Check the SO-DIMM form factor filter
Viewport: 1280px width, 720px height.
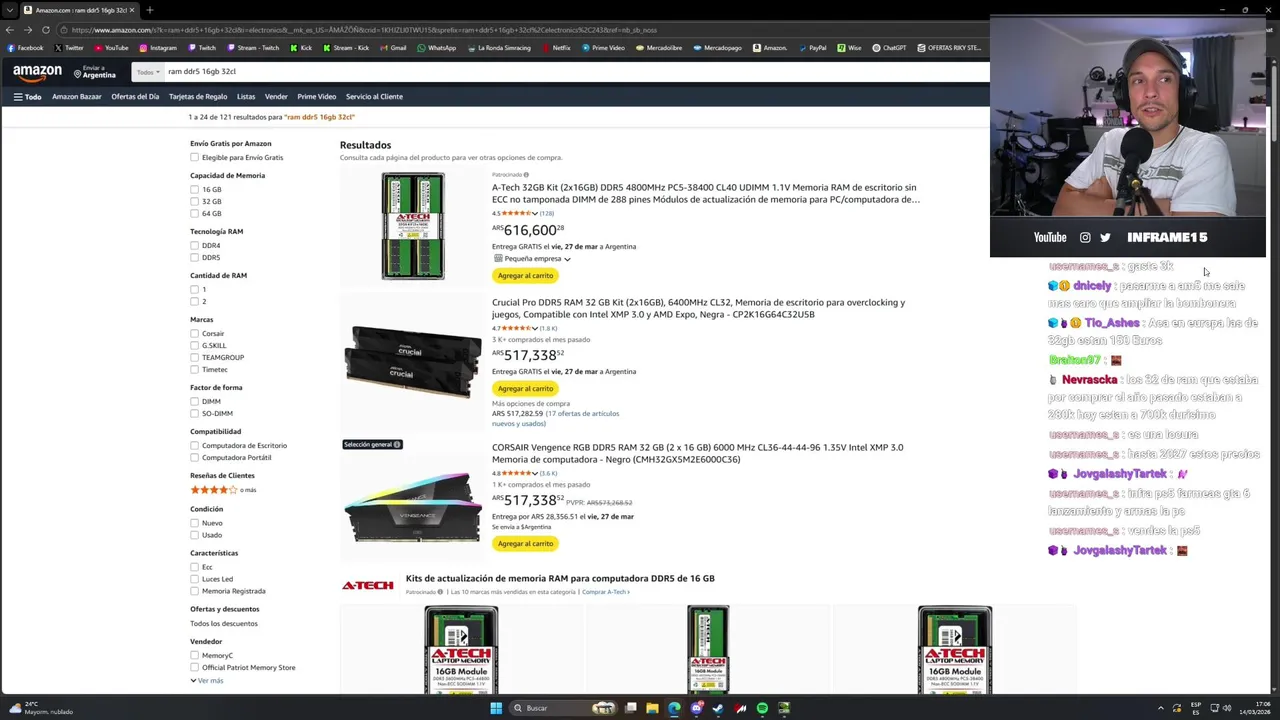[194, 413]
